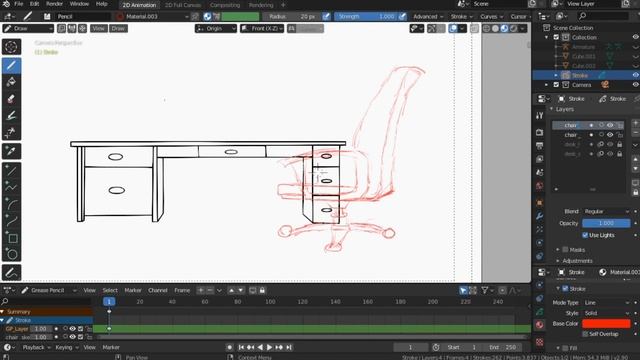Screen dimensions: 640x360
Task: Select the Cutter tool
Action: point(11,132)
